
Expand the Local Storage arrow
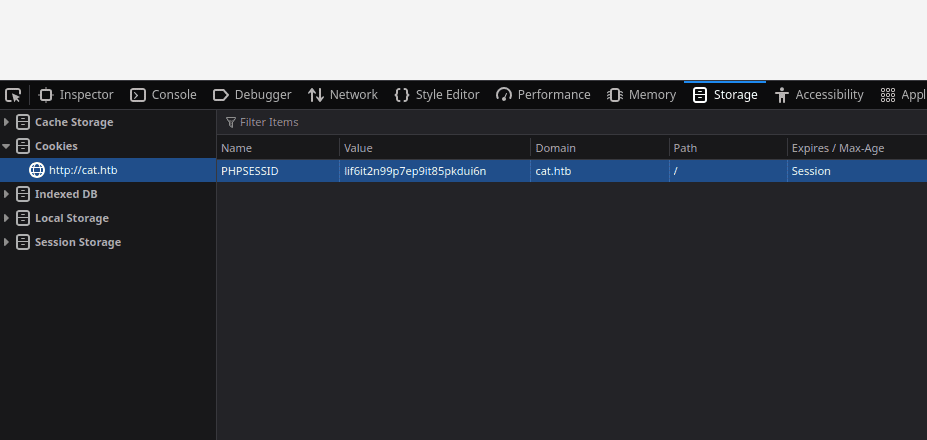point(7,218)
